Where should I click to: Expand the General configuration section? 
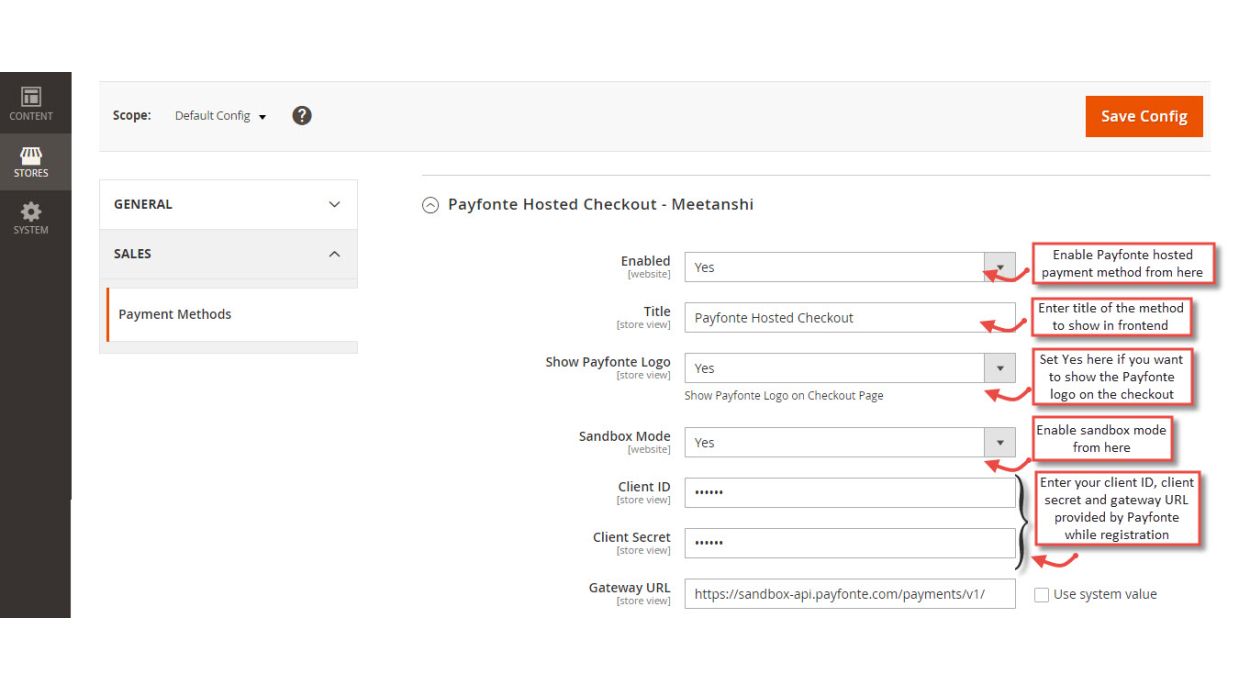228,204
